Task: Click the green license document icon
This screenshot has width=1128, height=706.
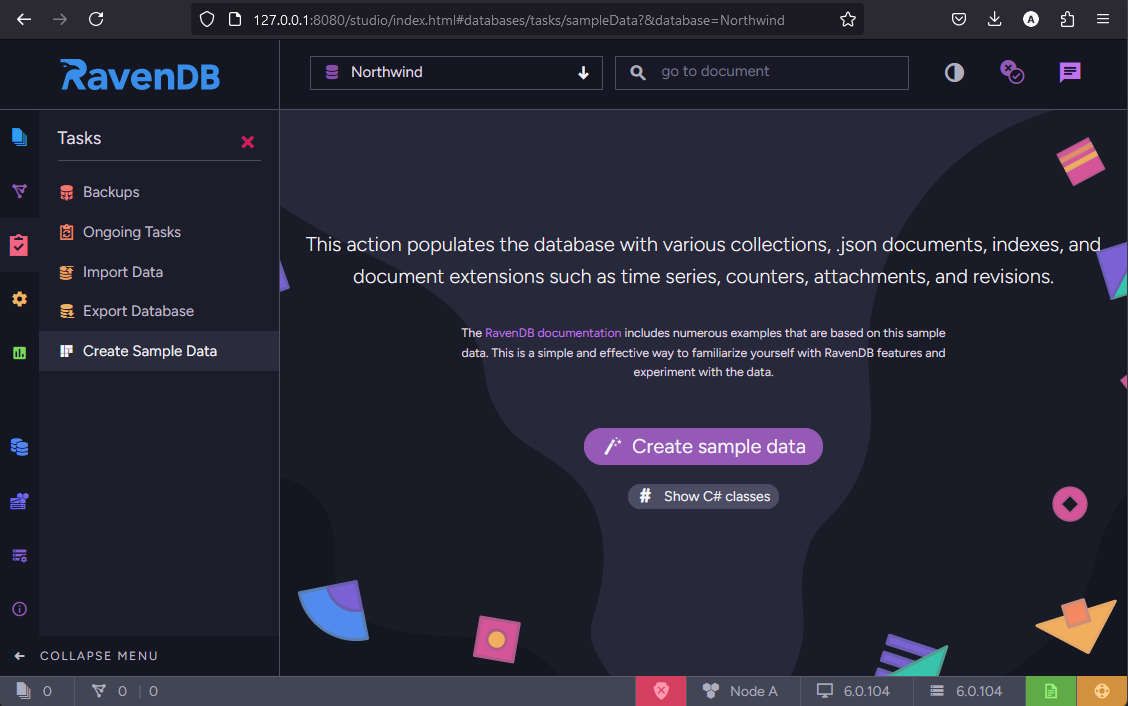Action: click(1050, 691)
